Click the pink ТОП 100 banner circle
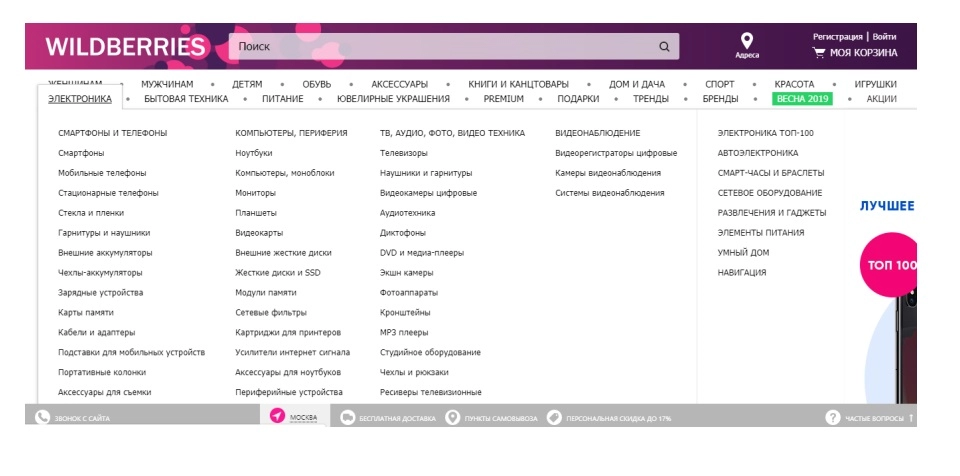This screenshot has width=960, height=476. (x=889, y=265)
